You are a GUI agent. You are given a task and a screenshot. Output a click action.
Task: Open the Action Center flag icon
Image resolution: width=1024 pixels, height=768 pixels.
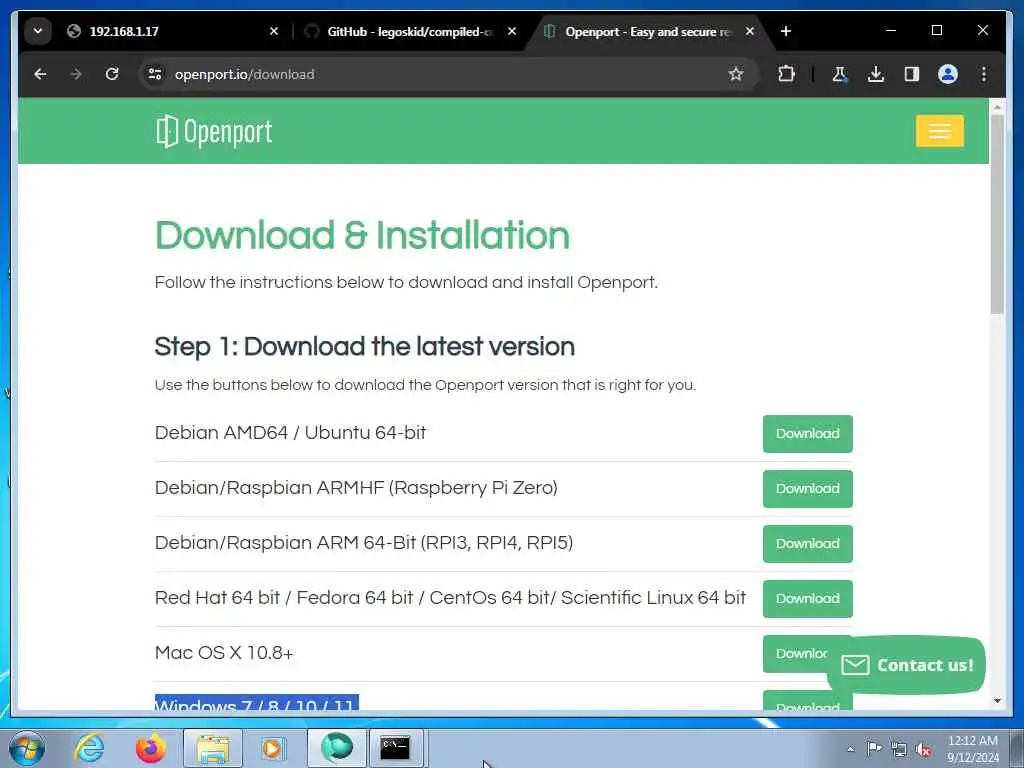point(874,749)
